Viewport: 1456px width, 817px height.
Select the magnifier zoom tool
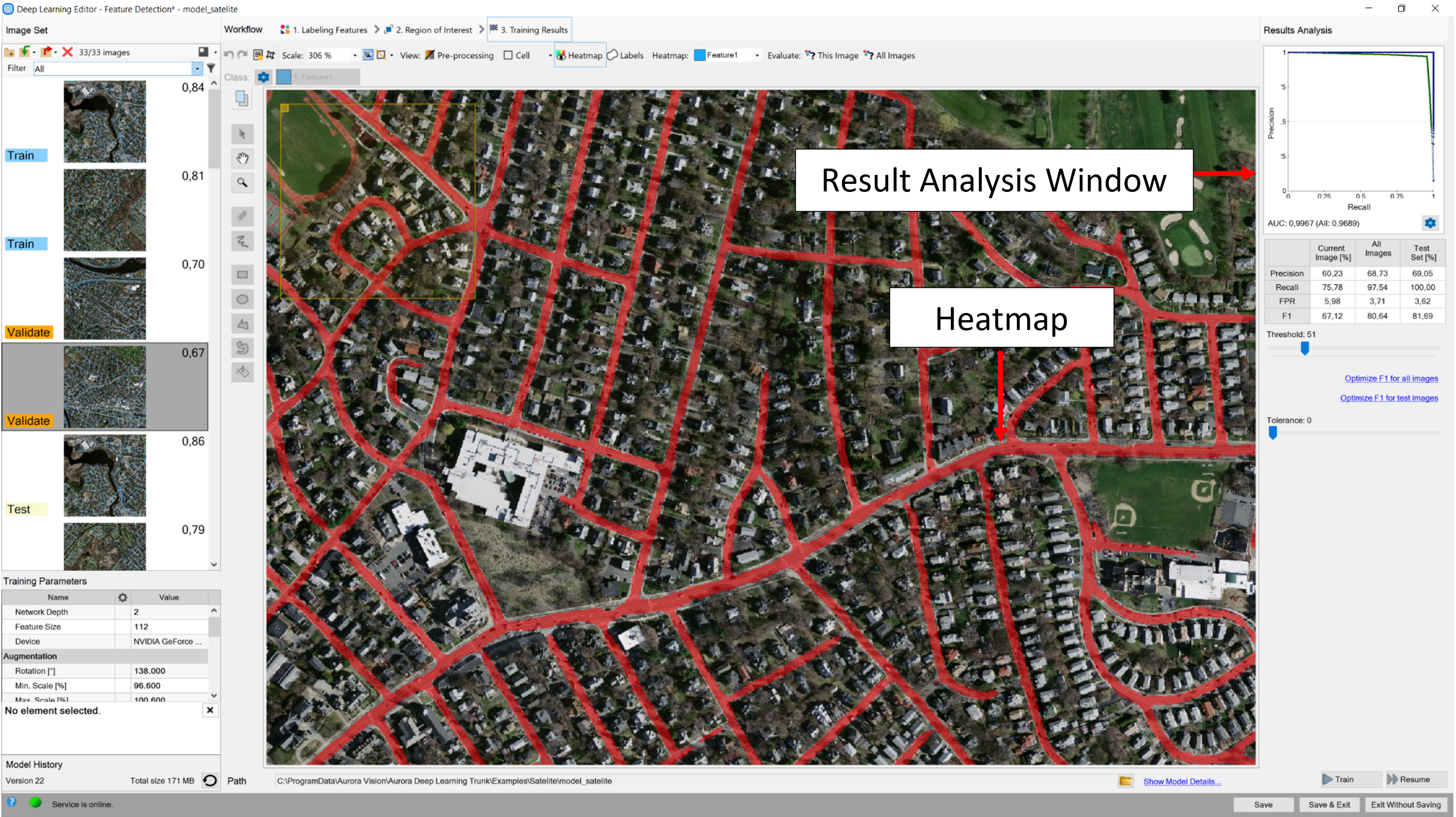243,183
